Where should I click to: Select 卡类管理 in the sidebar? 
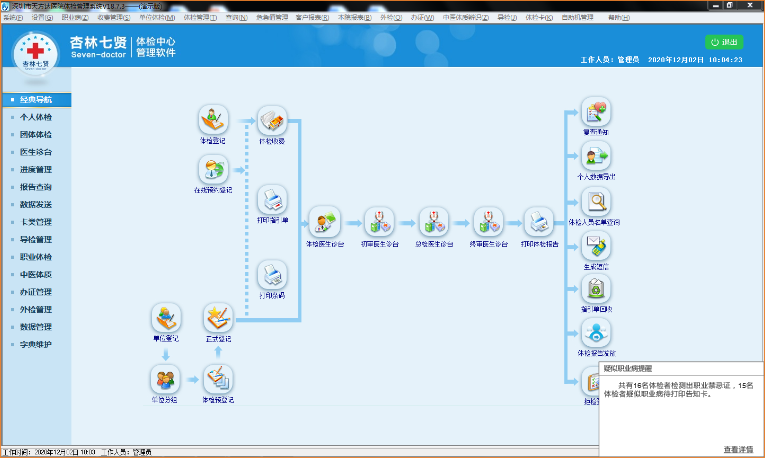[37, 222]
